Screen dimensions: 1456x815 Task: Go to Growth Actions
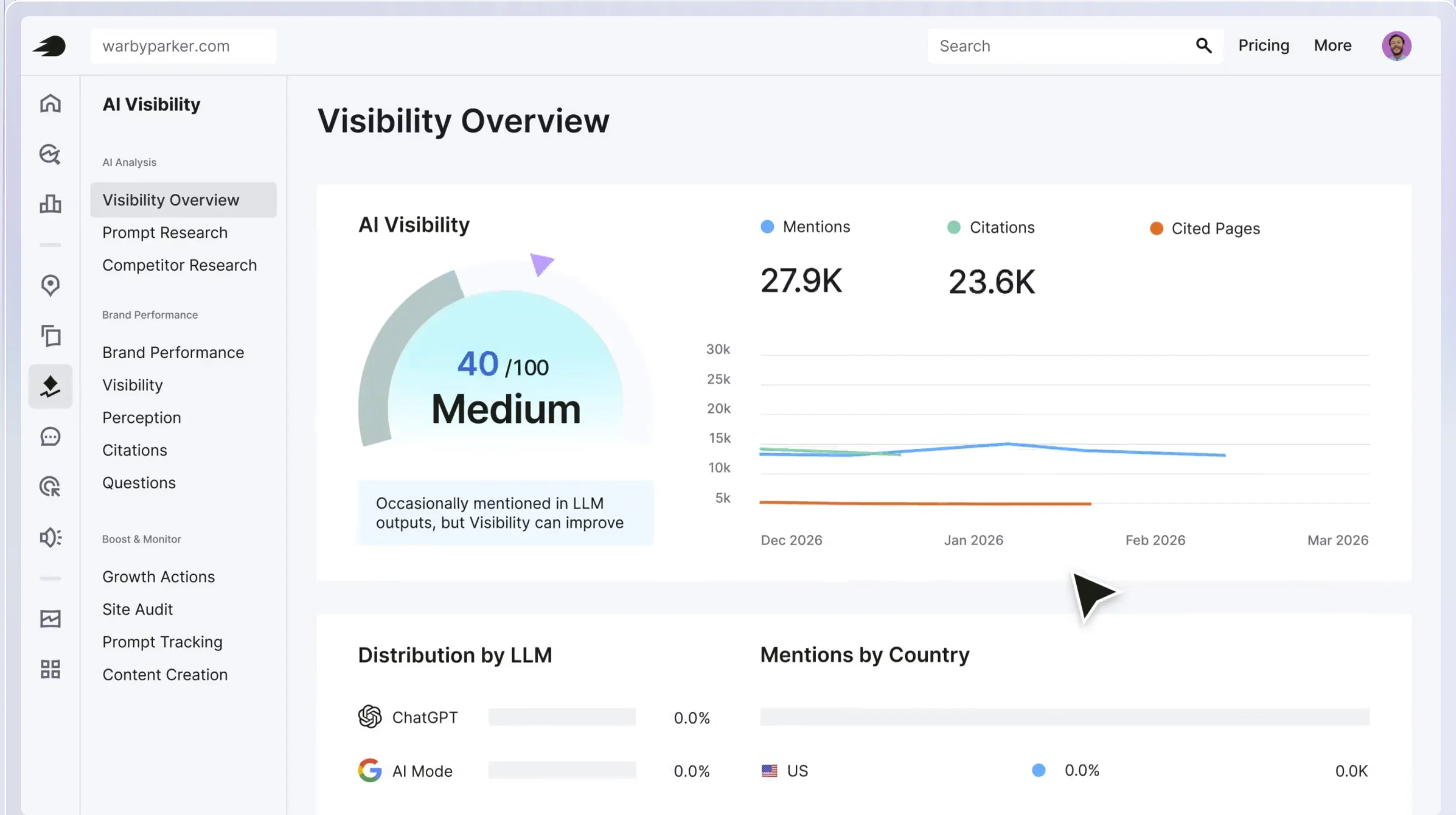pyautogui.click(x=159, y=577)
